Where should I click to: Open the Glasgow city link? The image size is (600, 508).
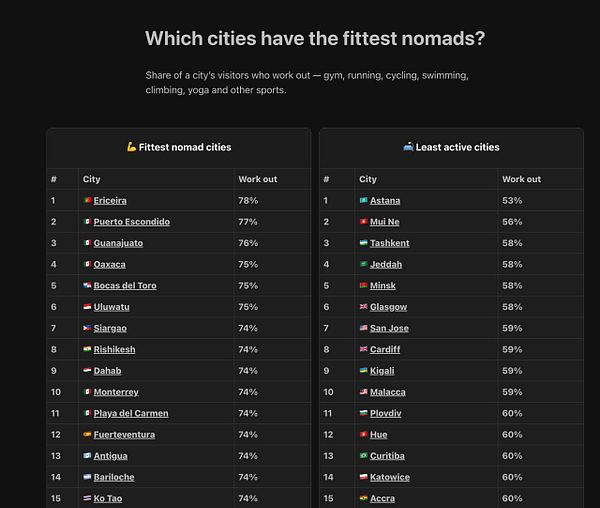coord(388,307)
